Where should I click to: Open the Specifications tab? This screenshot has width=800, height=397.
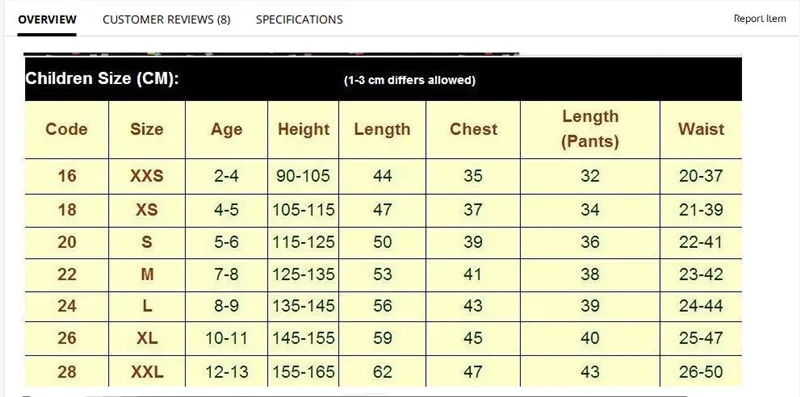pos(299,19)
